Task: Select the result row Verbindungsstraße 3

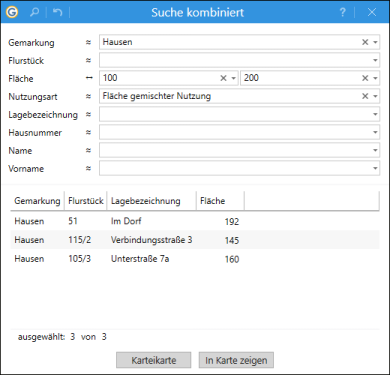Action: coord(195,240)
